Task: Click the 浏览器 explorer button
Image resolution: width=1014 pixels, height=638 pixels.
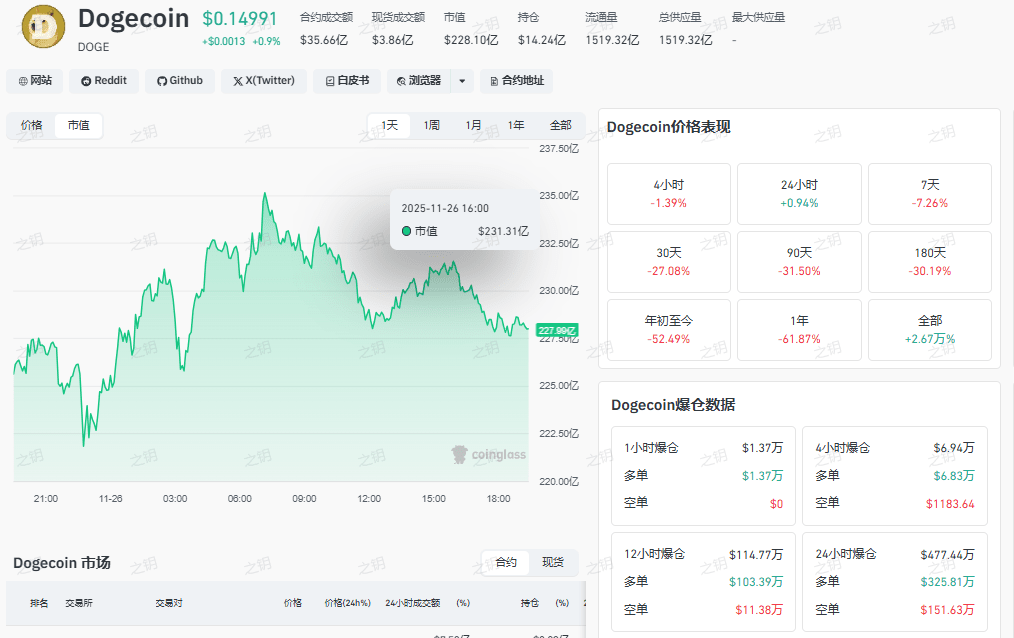Action: (419, 81)
